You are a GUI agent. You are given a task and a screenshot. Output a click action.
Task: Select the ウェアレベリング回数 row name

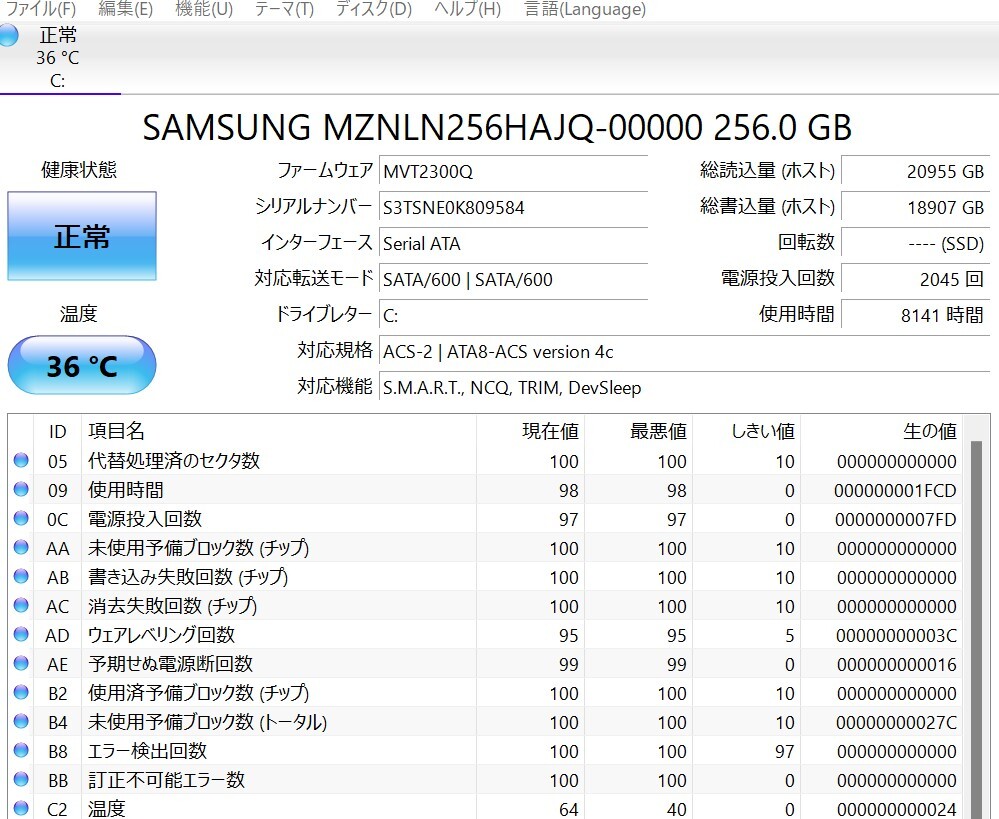point(162,634)
